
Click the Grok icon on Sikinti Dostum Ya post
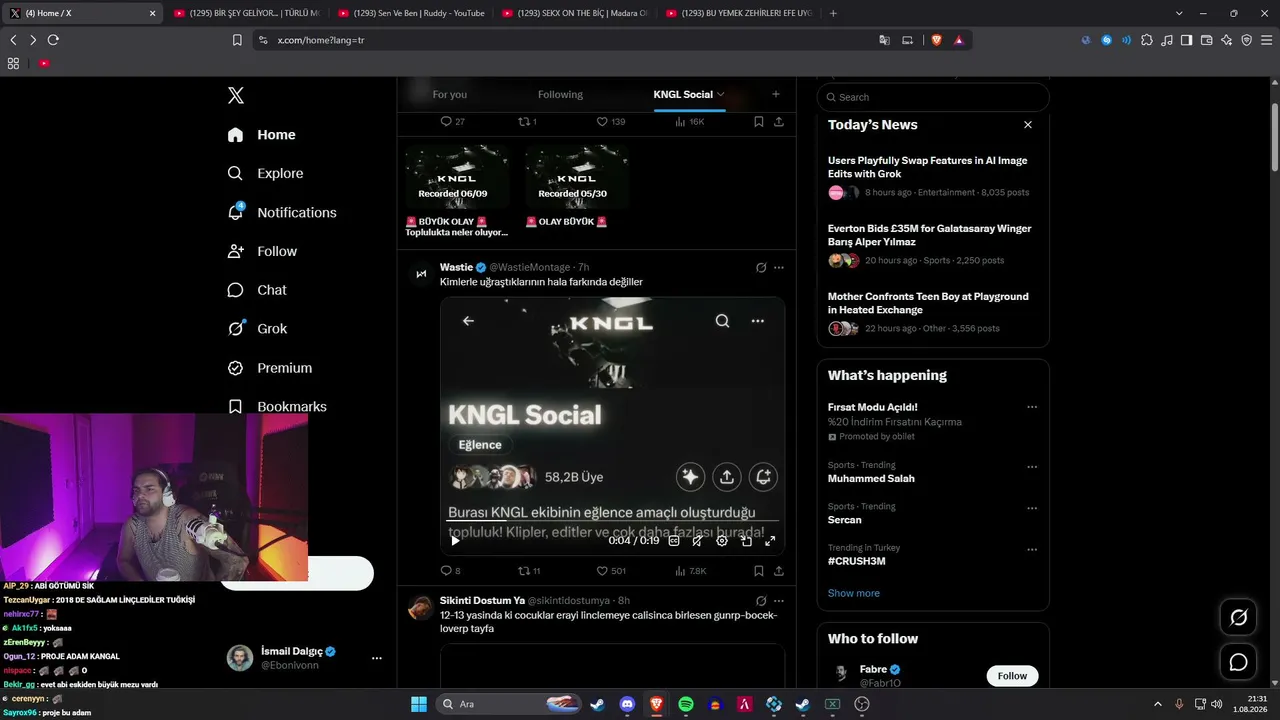click(x=761, y=601)
